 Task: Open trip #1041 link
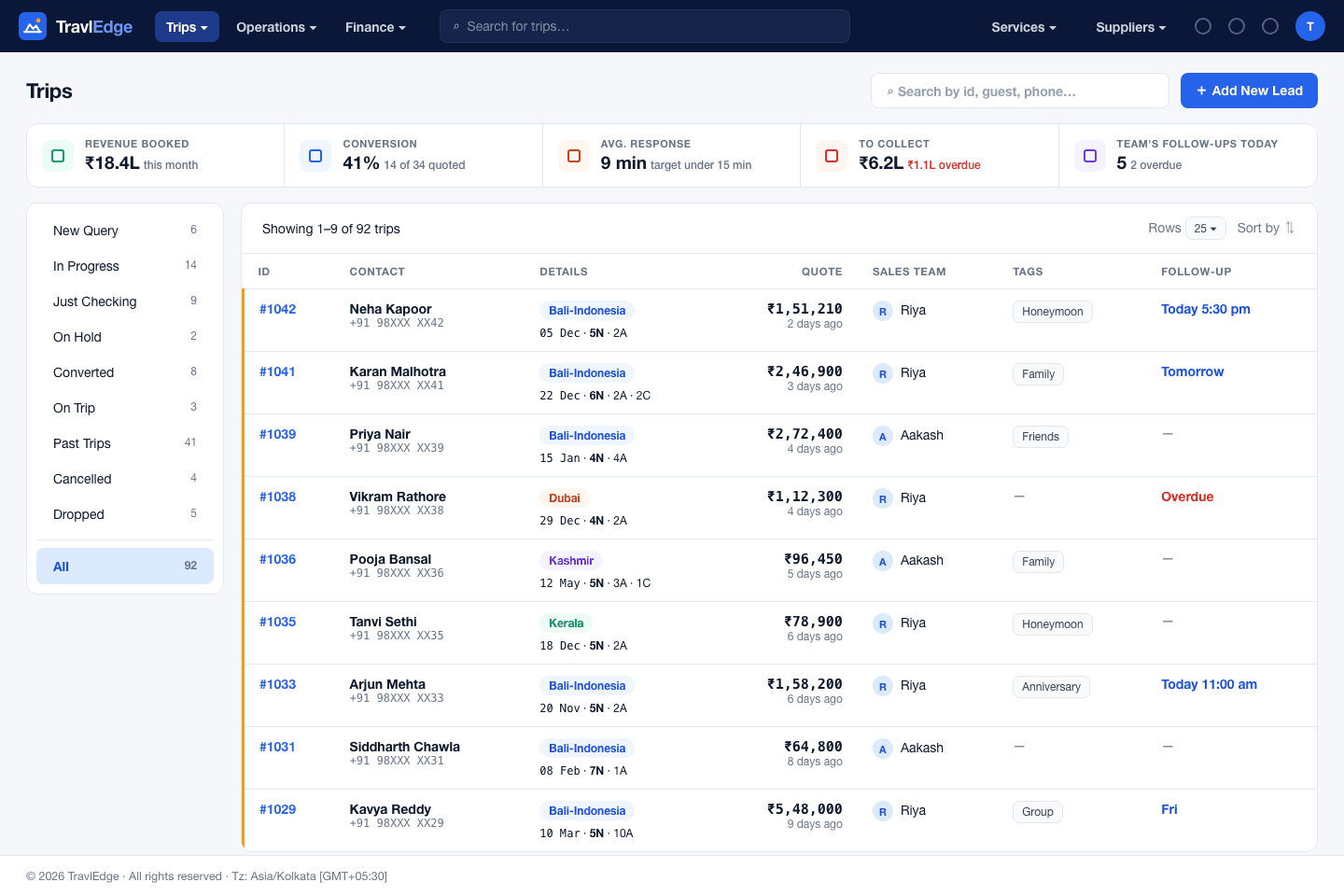[277, 371]
